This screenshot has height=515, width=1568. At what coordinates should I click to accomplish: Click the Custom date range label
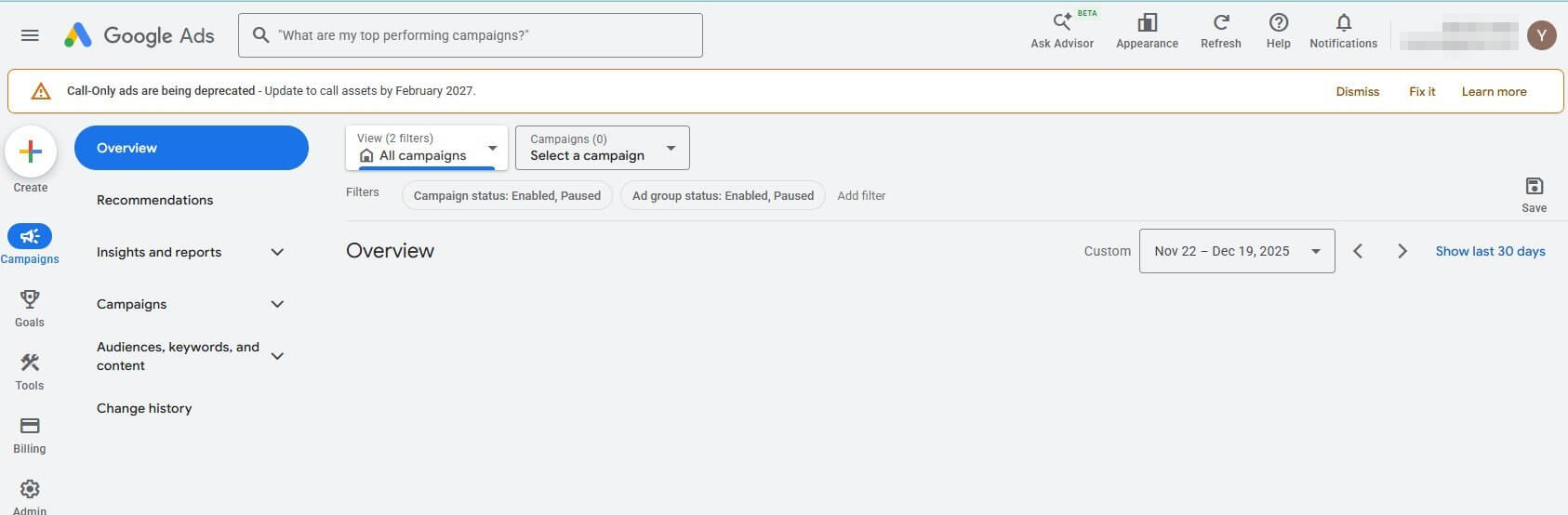click(x=1107, y=251)
